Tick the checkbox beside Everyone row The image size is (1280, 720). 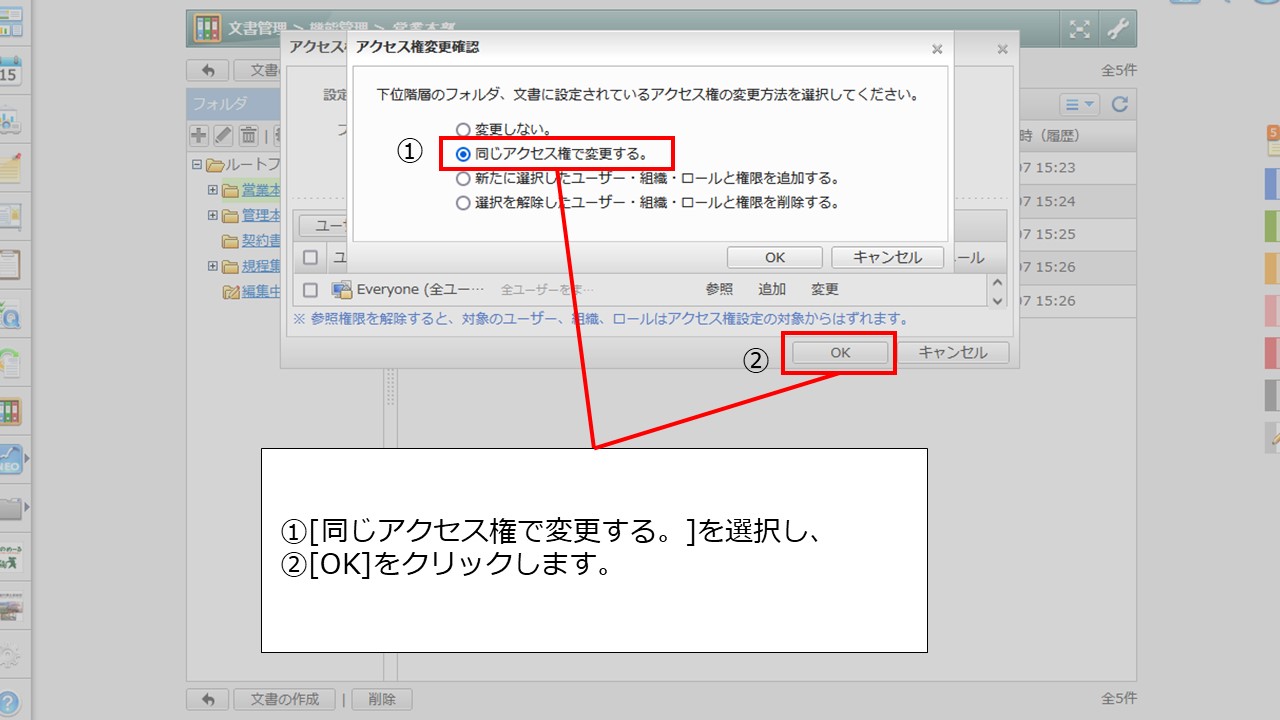pos(310,290)
